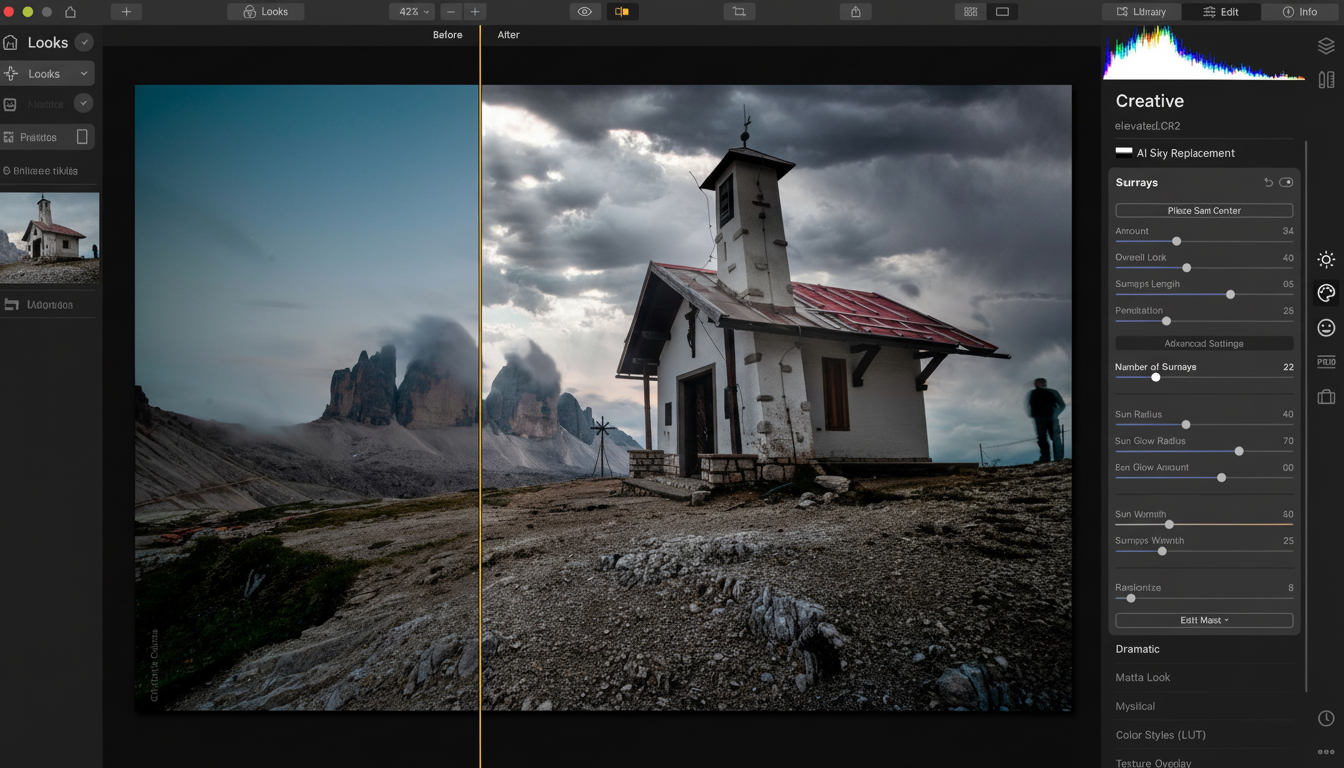The width and height of the screenshot is (1344, 768).
Task: Open the Layers panel icon
Action: click(1326, 45)
